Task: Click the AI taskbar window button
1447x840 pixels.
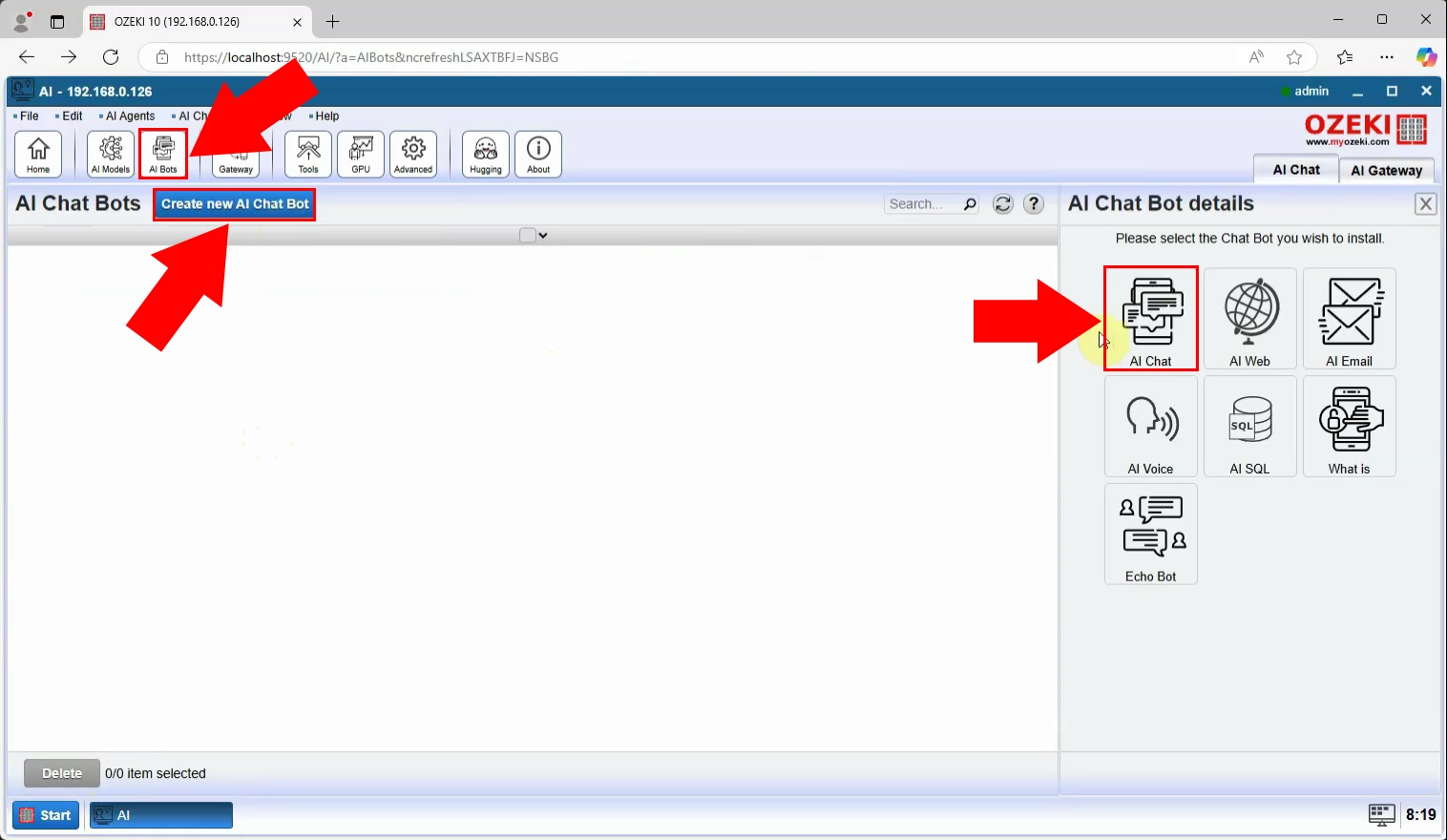Action: pyautogui.click(x=161, y=815)
